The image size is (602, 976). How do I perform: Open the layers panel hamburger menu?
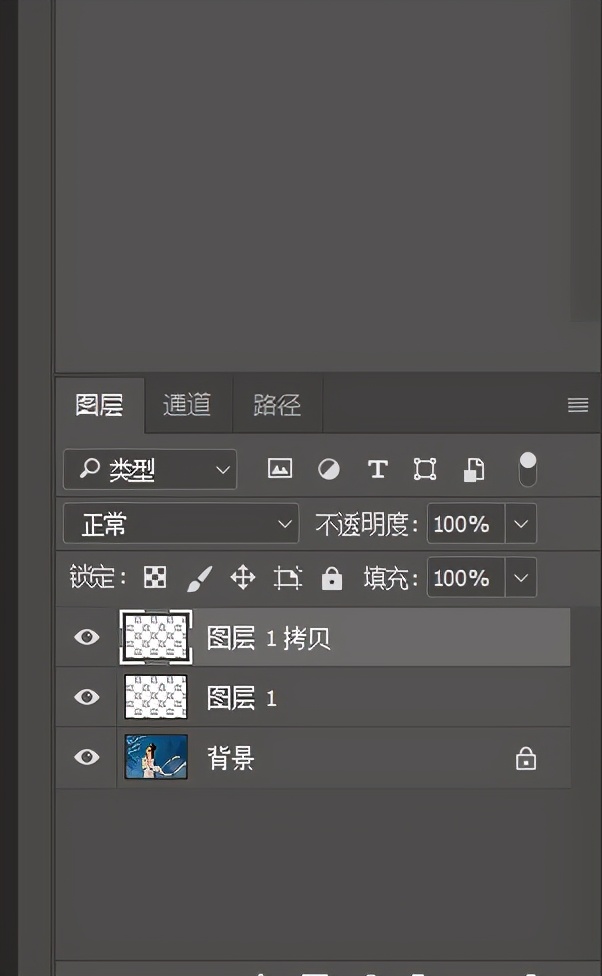[578, 405]
